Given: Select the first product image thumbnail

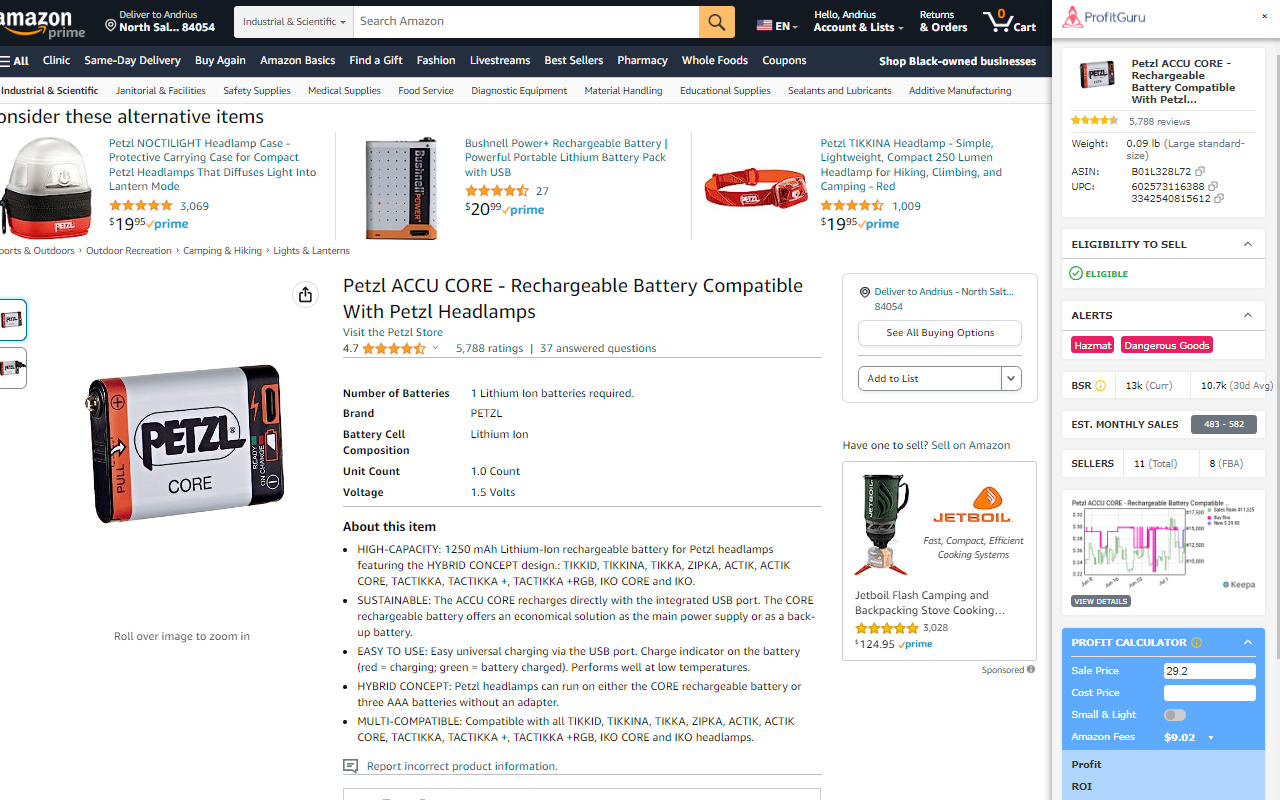Looking at the screenshot, I should click(12, 320).
